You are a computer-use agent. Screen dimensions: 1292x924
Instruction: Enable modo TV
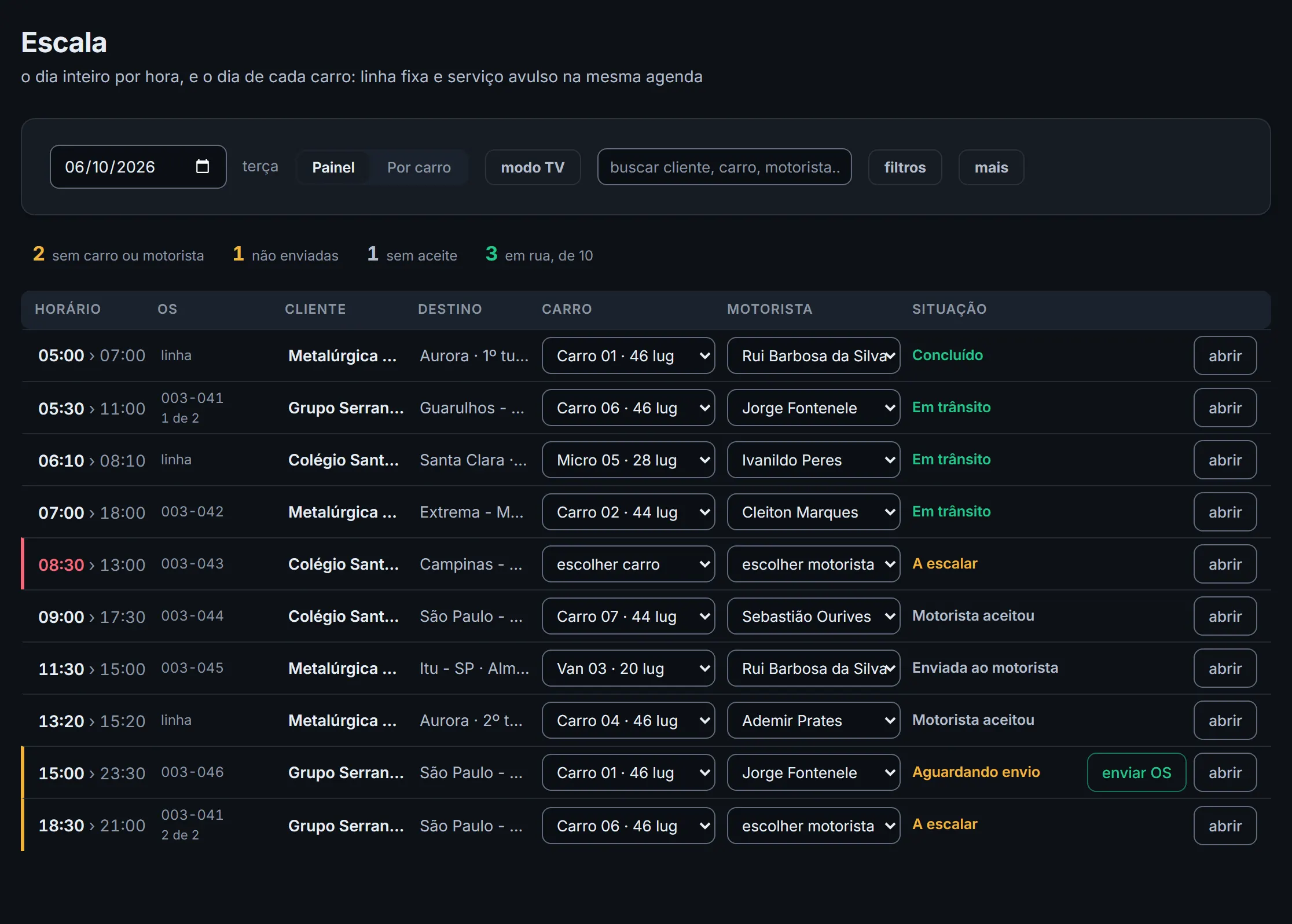pyautogui.click(x=533, y=167)
